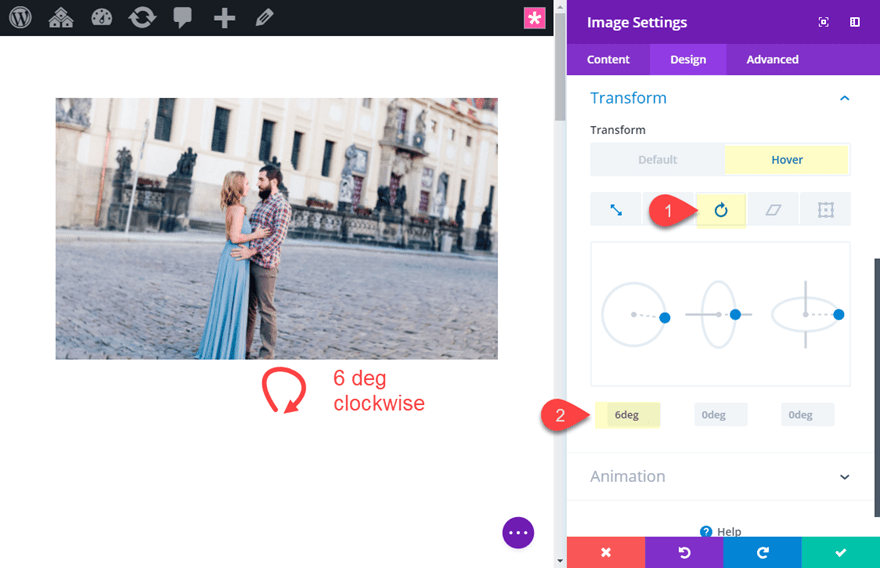Select the Transform Skew icon
This screenshot has width=880, height=568.
click(x=773, y=210)
